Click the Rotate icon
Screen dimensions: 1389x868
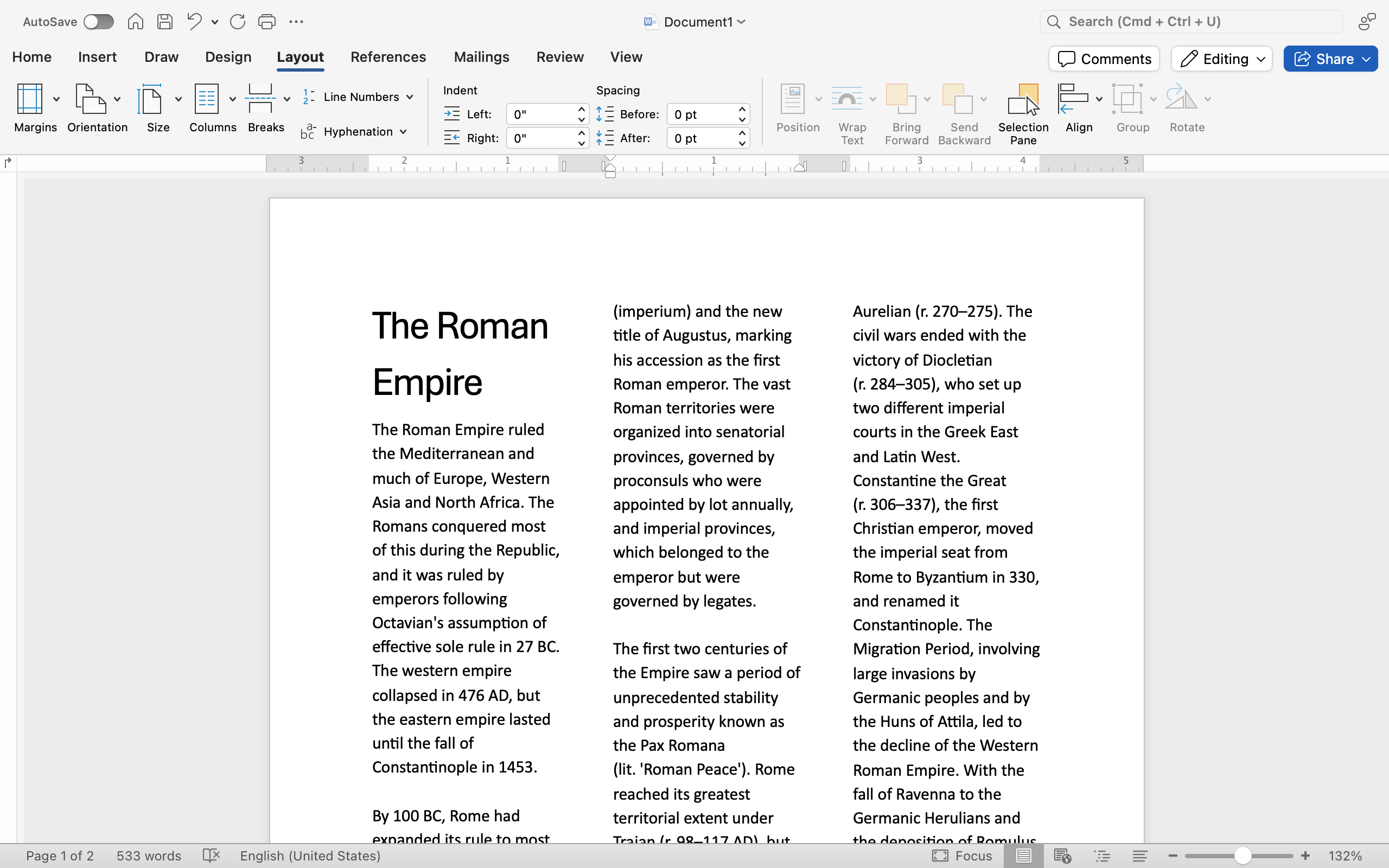tap(1181, 98)
